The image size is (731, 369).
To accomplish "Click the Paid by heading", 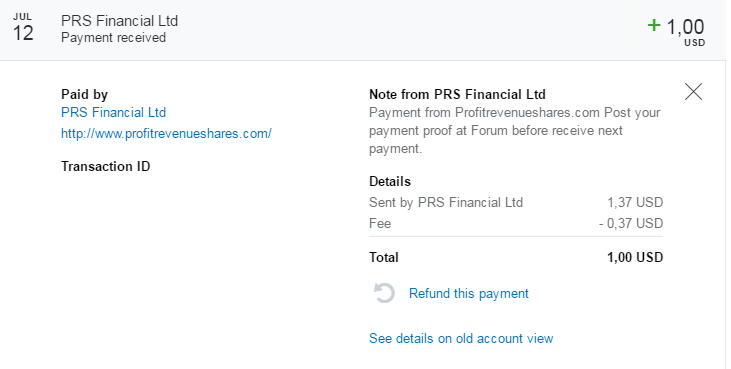I will 84,95.
